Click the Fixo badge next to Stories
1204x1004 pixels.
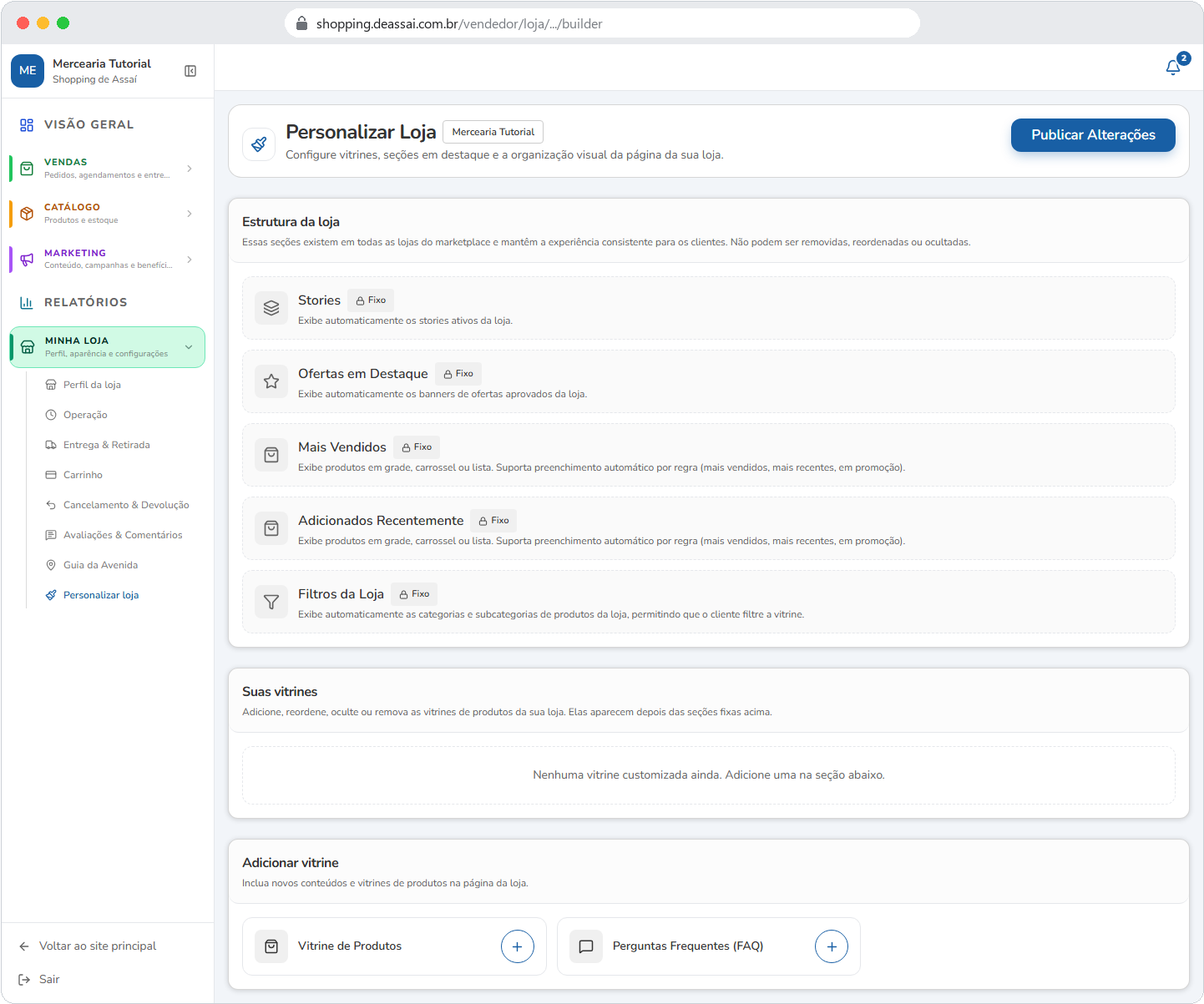coord(371,300)
